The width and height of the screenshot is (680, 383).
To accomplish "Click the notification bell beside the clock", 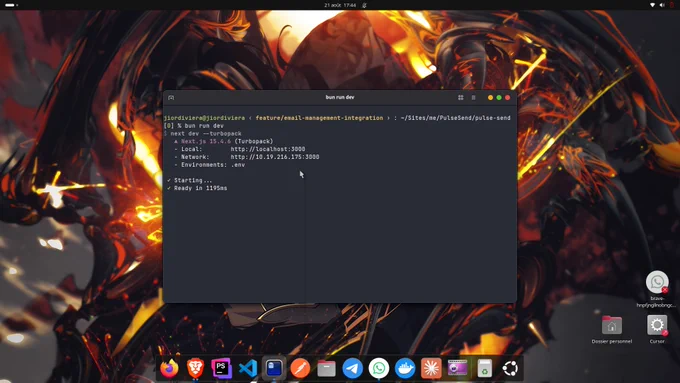I will (x=364, y=5).
